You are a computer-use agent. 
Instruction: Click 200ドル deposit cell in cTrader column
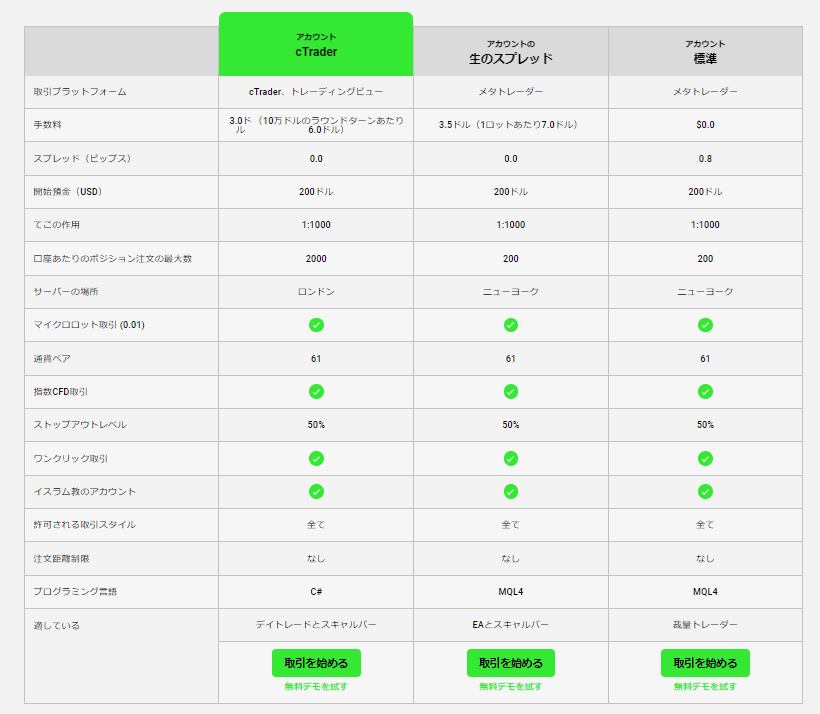(316, 191)
